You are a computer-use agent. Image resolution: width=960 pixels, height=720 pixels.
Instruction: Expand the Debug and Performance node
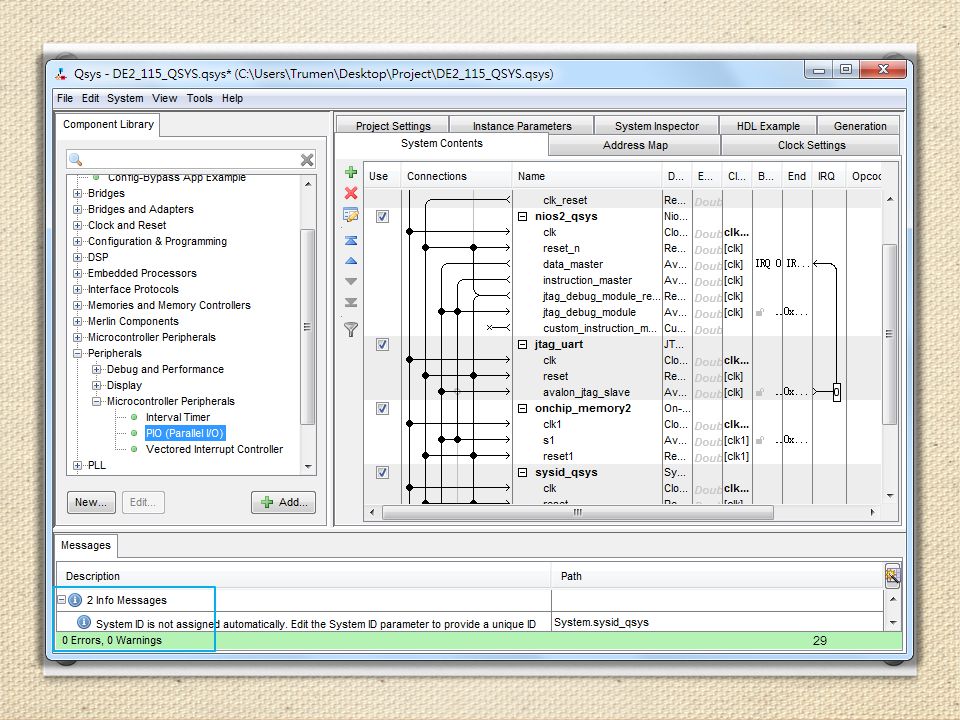(96, 369)
